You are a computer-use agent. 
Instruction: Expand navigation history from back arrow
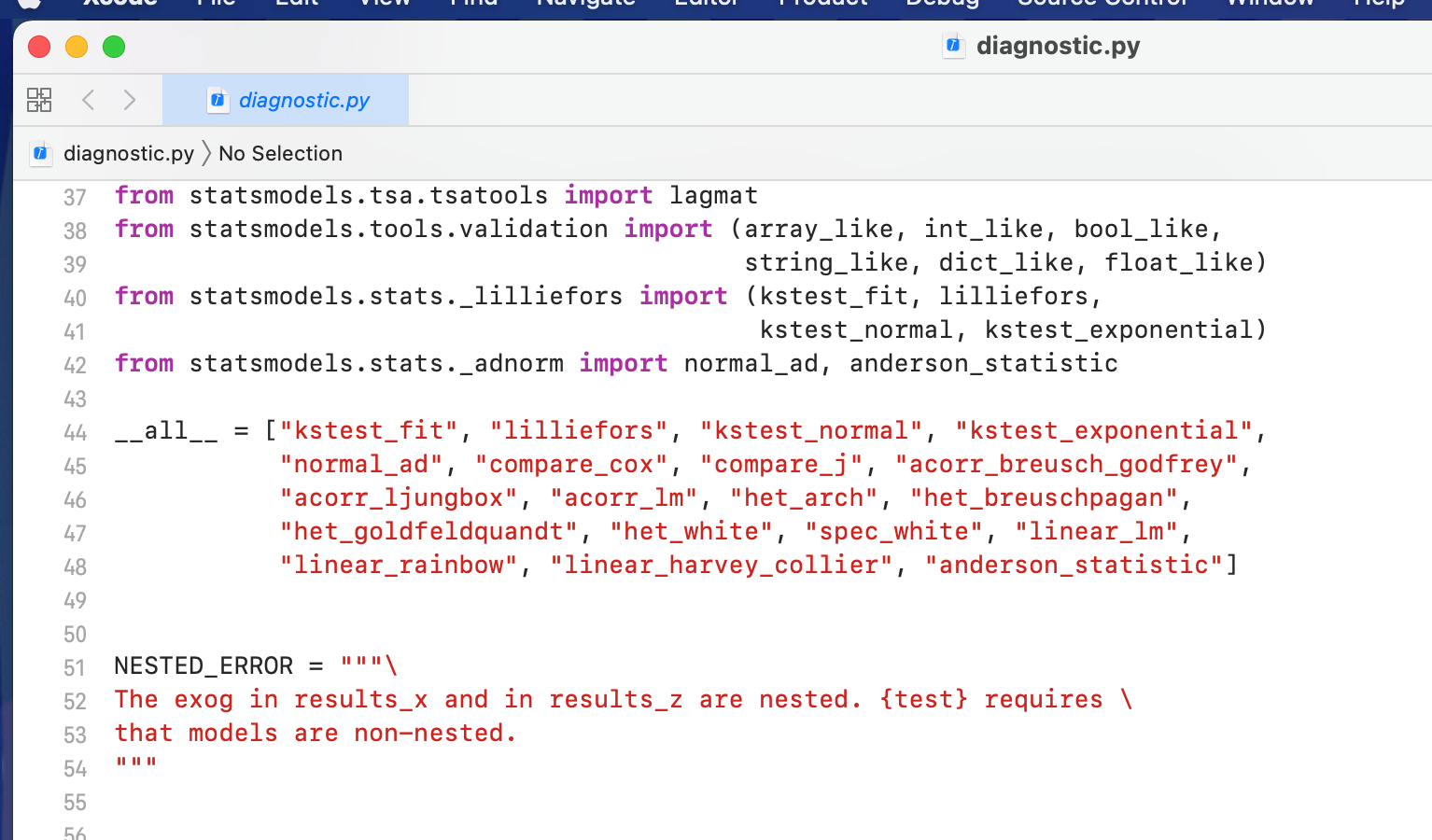88,100
